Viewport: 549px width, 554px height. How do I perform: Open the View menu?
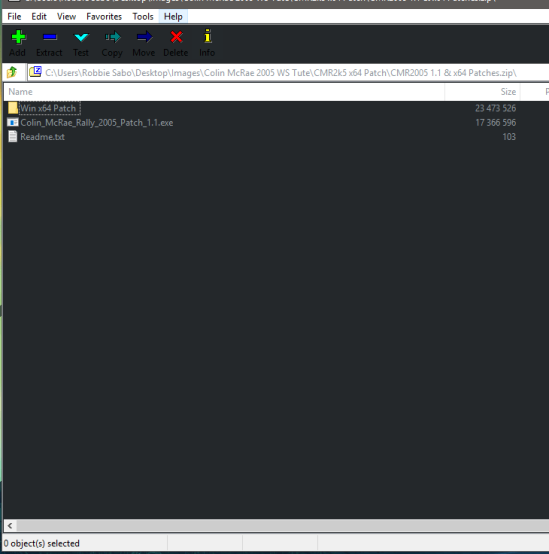(66, 16)
